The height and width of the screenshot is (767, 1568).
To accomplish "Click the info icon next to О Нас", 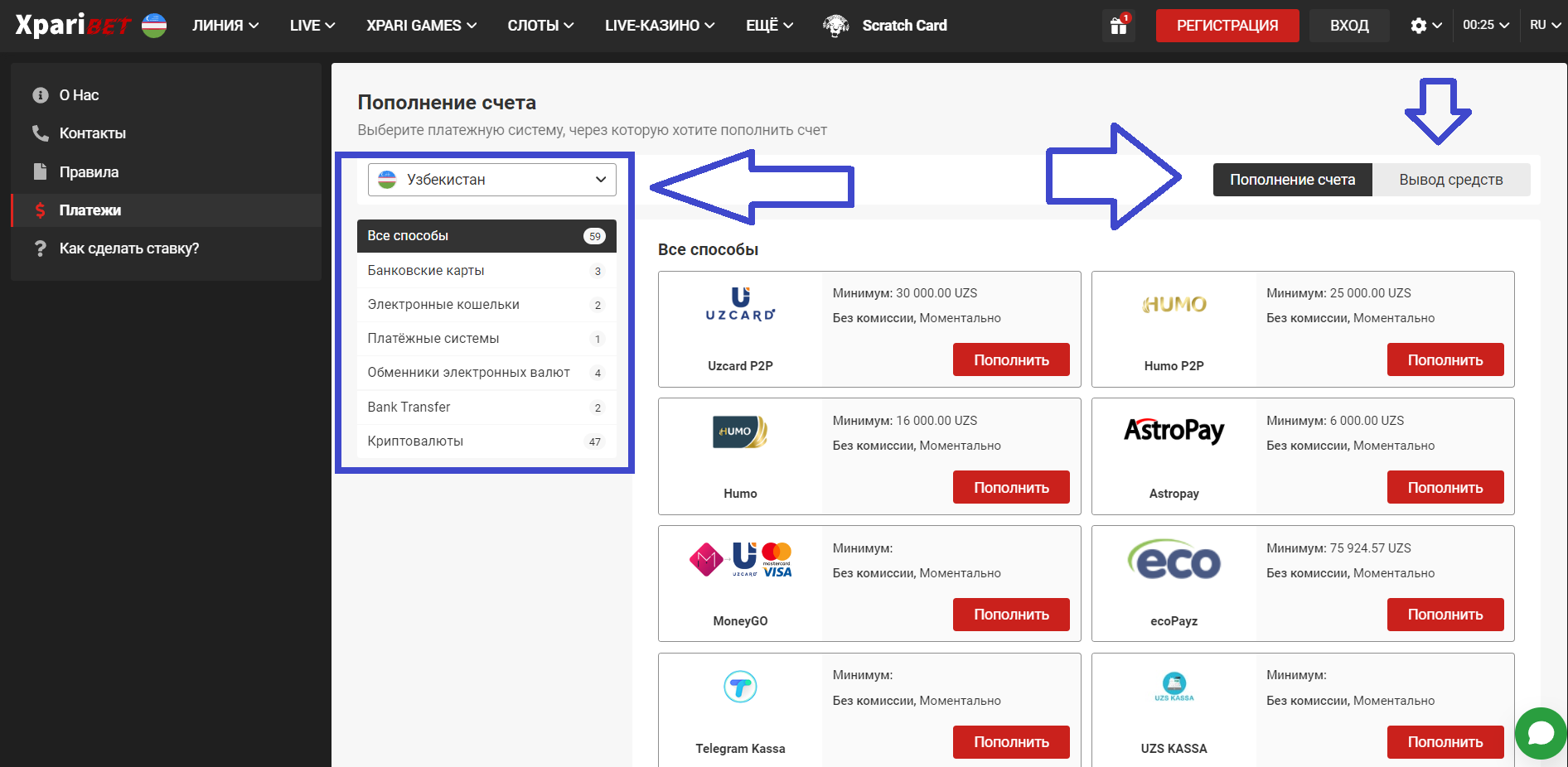I will (40, 95).
